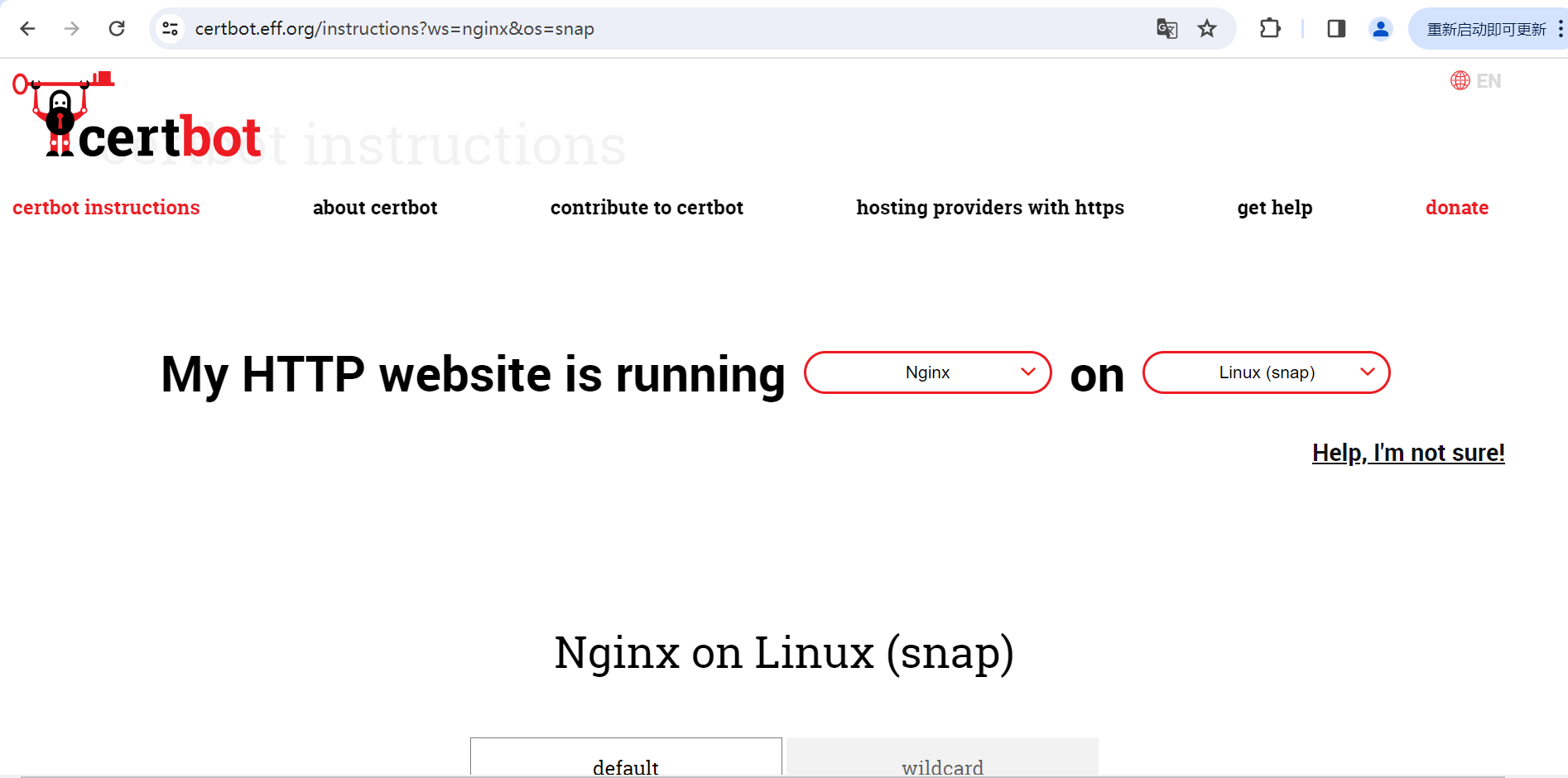Open the EN language selector
Screen dimensions: 1568x778
point(1489,81)
